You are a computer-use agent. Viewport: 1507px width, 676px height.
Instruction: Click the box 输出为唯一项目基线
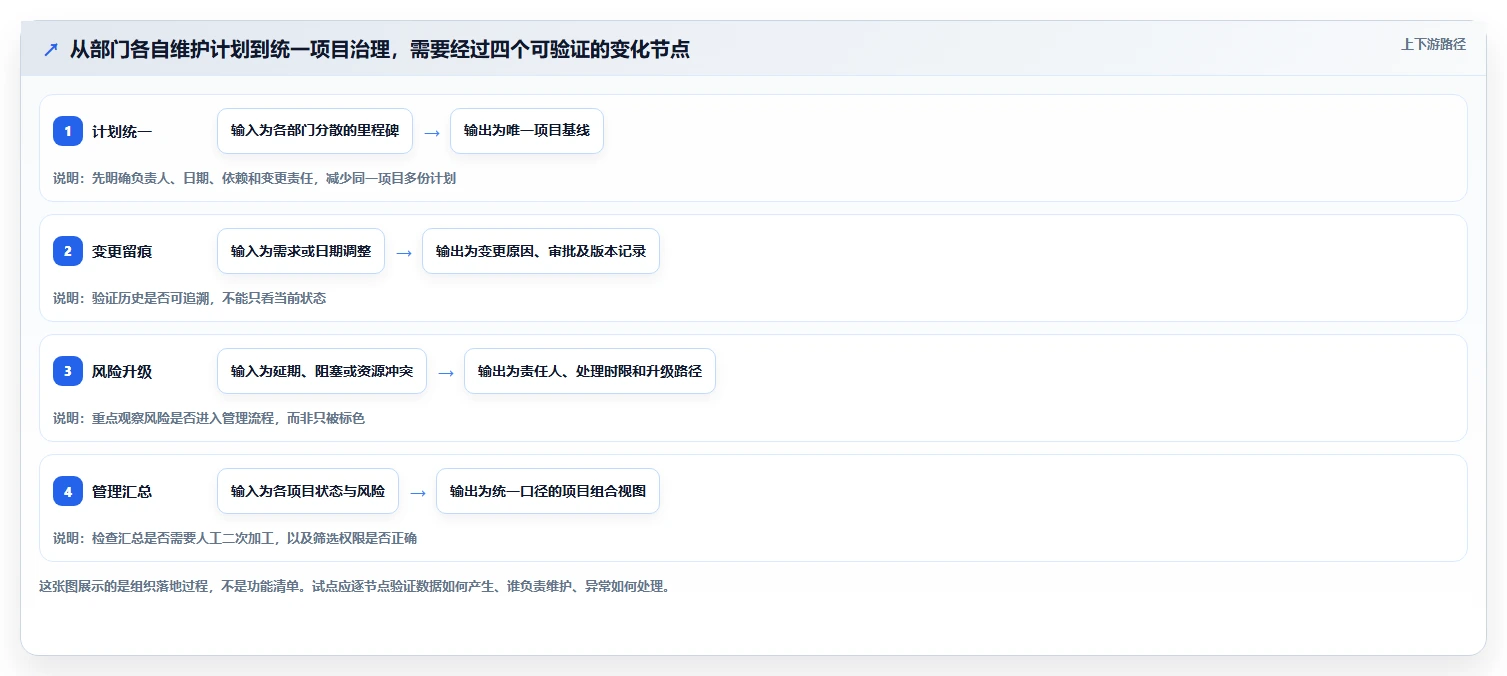(527, 131)
